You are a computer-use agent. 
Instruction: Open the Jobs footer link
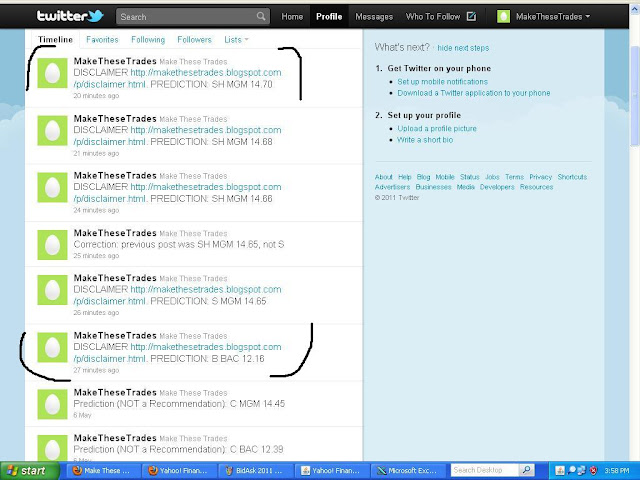(x=492, y=177)
